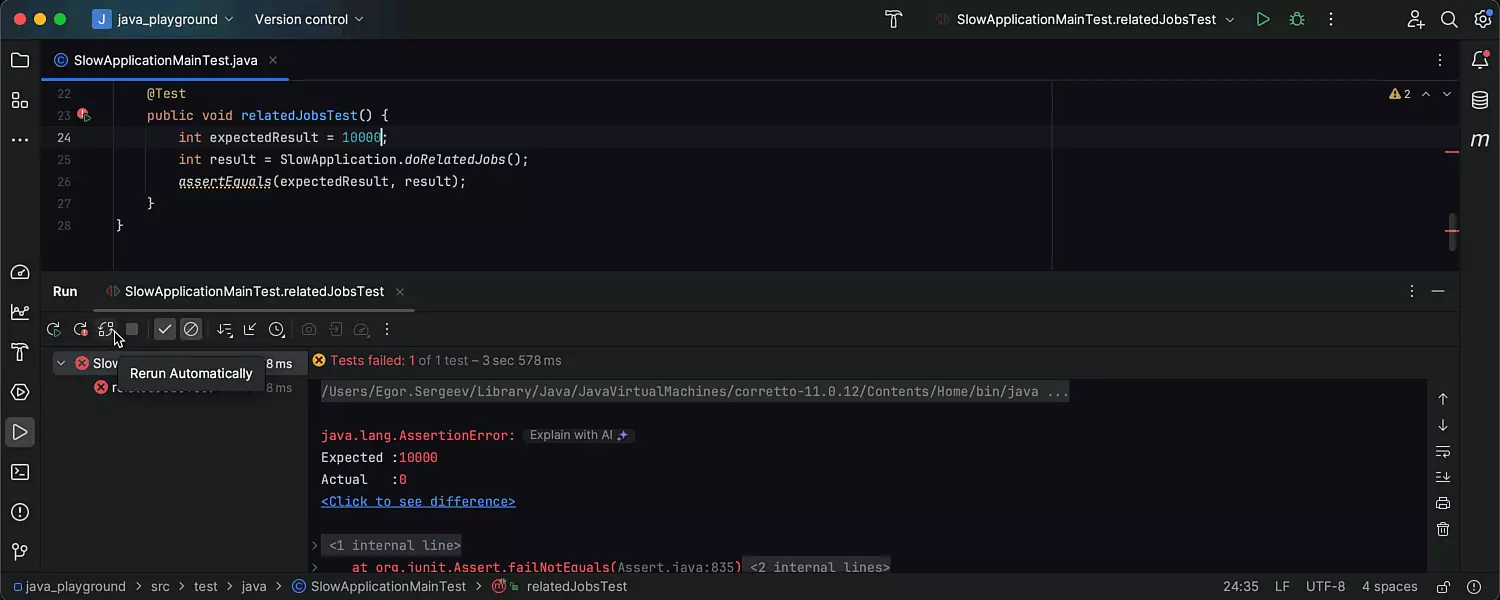
Task: Open test History clock icon
Action: 277,329
